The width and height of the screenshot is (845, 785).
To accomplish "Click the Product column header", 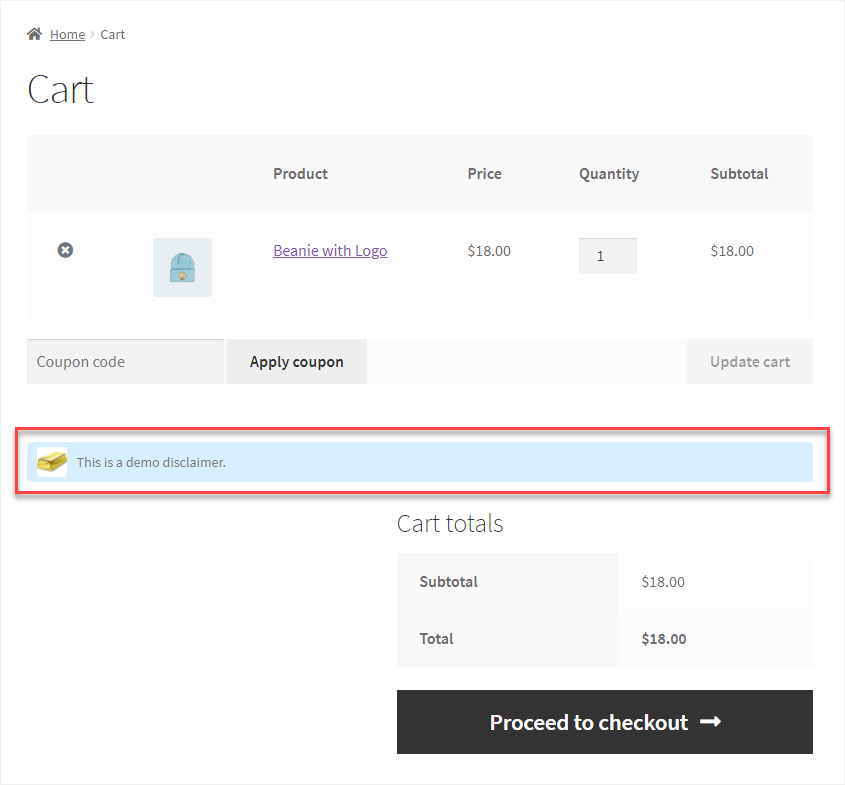I will click(x=300, y=173).
